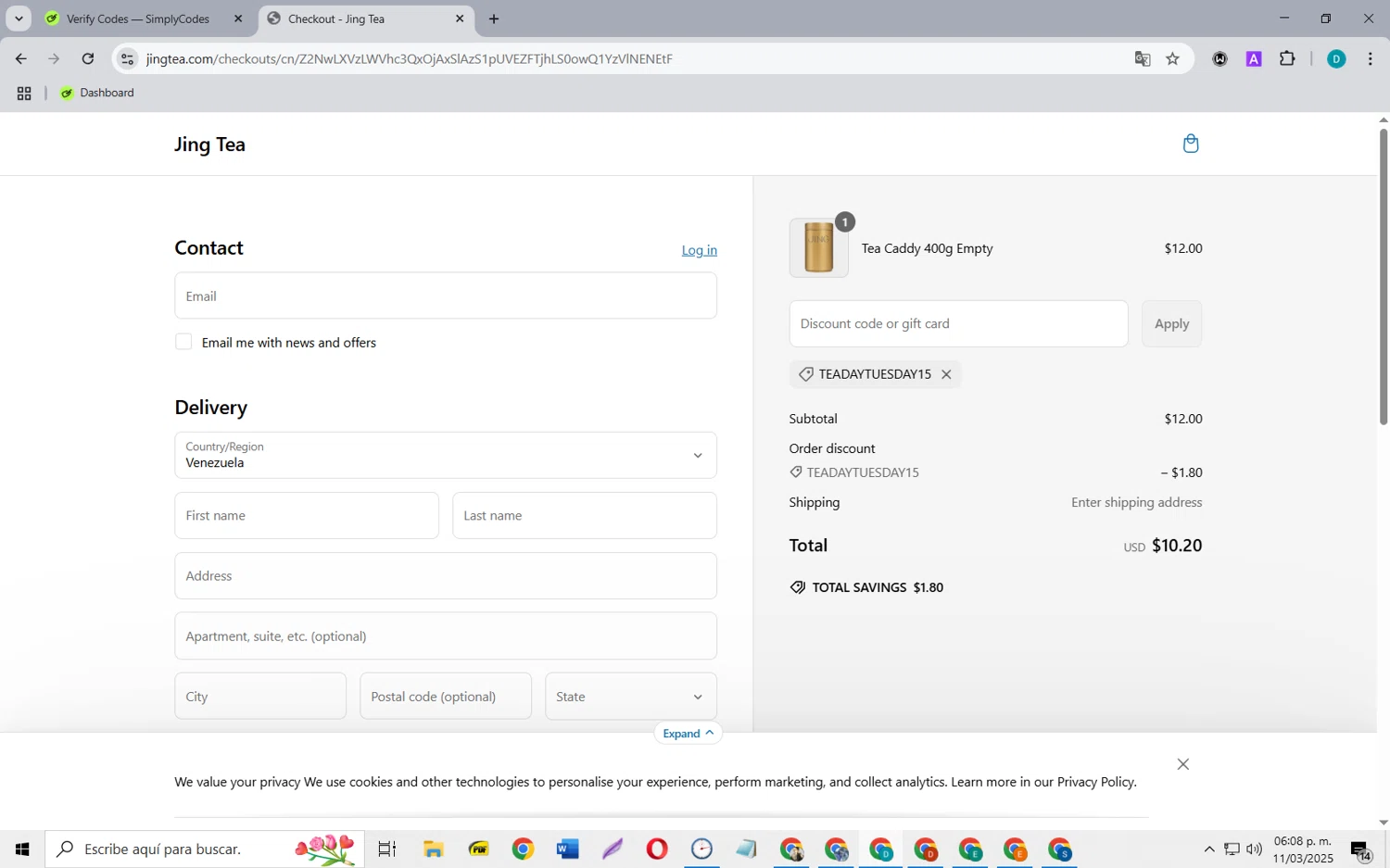Open the apps grid in bookmarks bar
Screen dimensions: 1390x868
(x=24, y=93)
